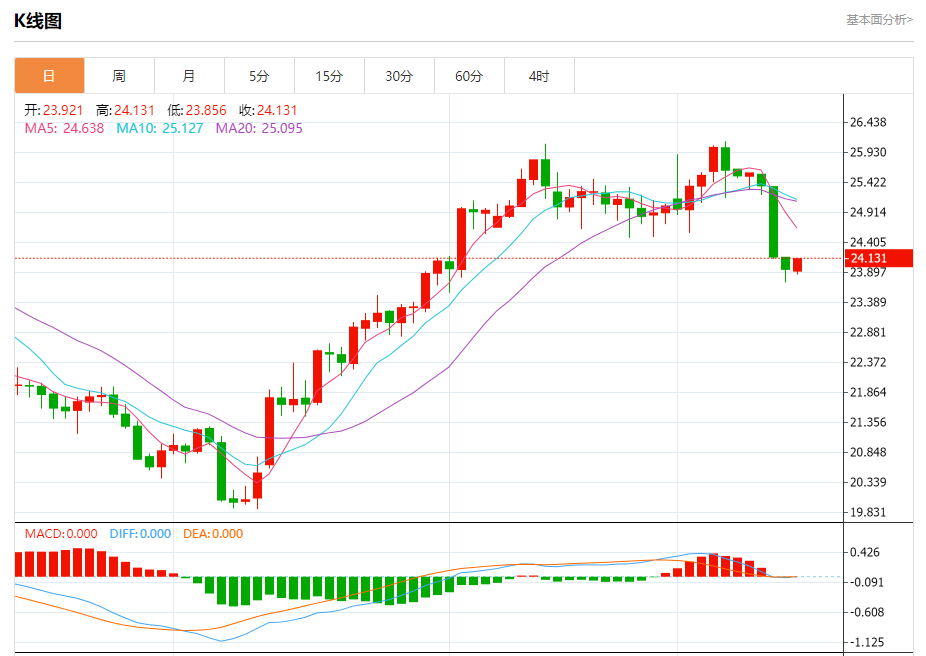The height and width of the screenshot is (656, 926).
Task: Open the 30分 interval tab
Action: coord(399,76)
